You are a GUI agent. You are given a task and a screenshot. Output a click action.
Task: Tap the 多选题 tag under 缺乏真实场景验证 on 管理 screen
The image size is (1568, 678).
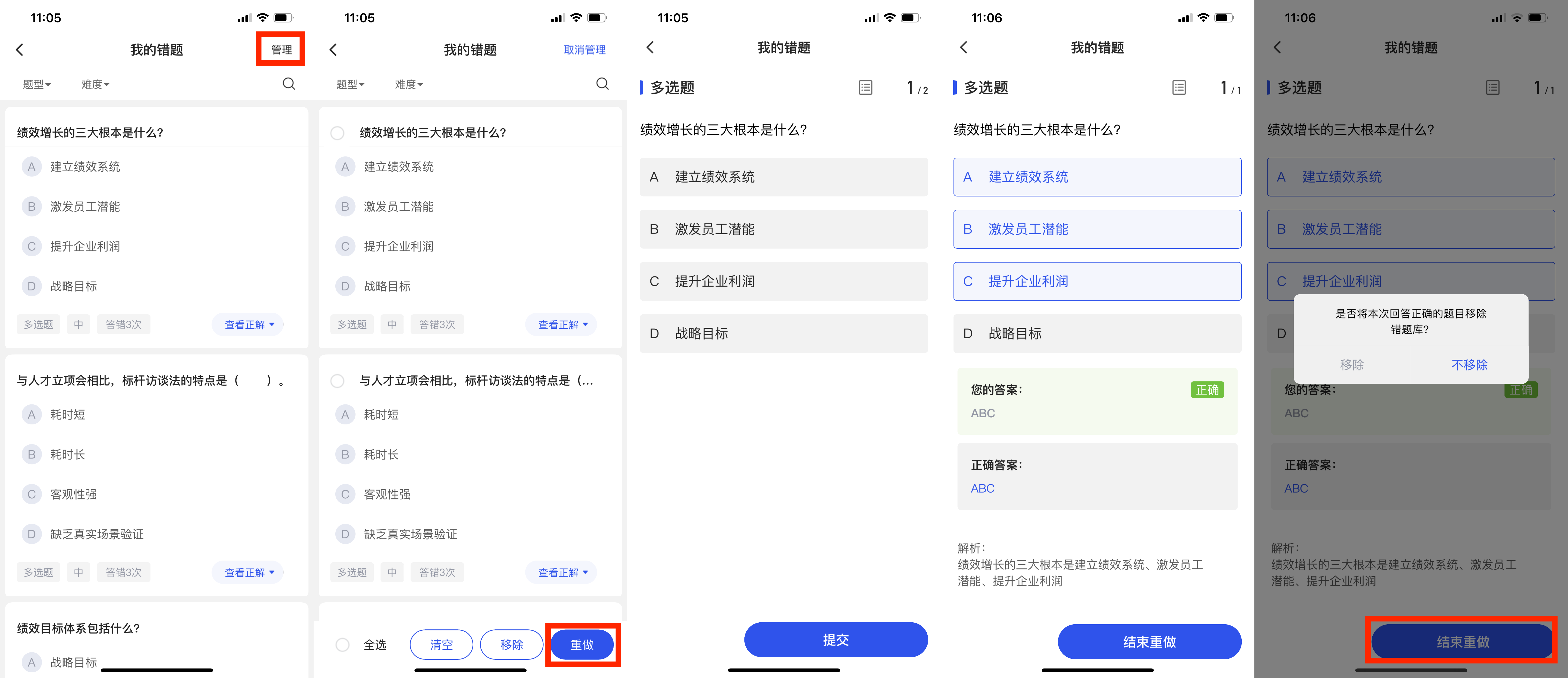(38, 572)
